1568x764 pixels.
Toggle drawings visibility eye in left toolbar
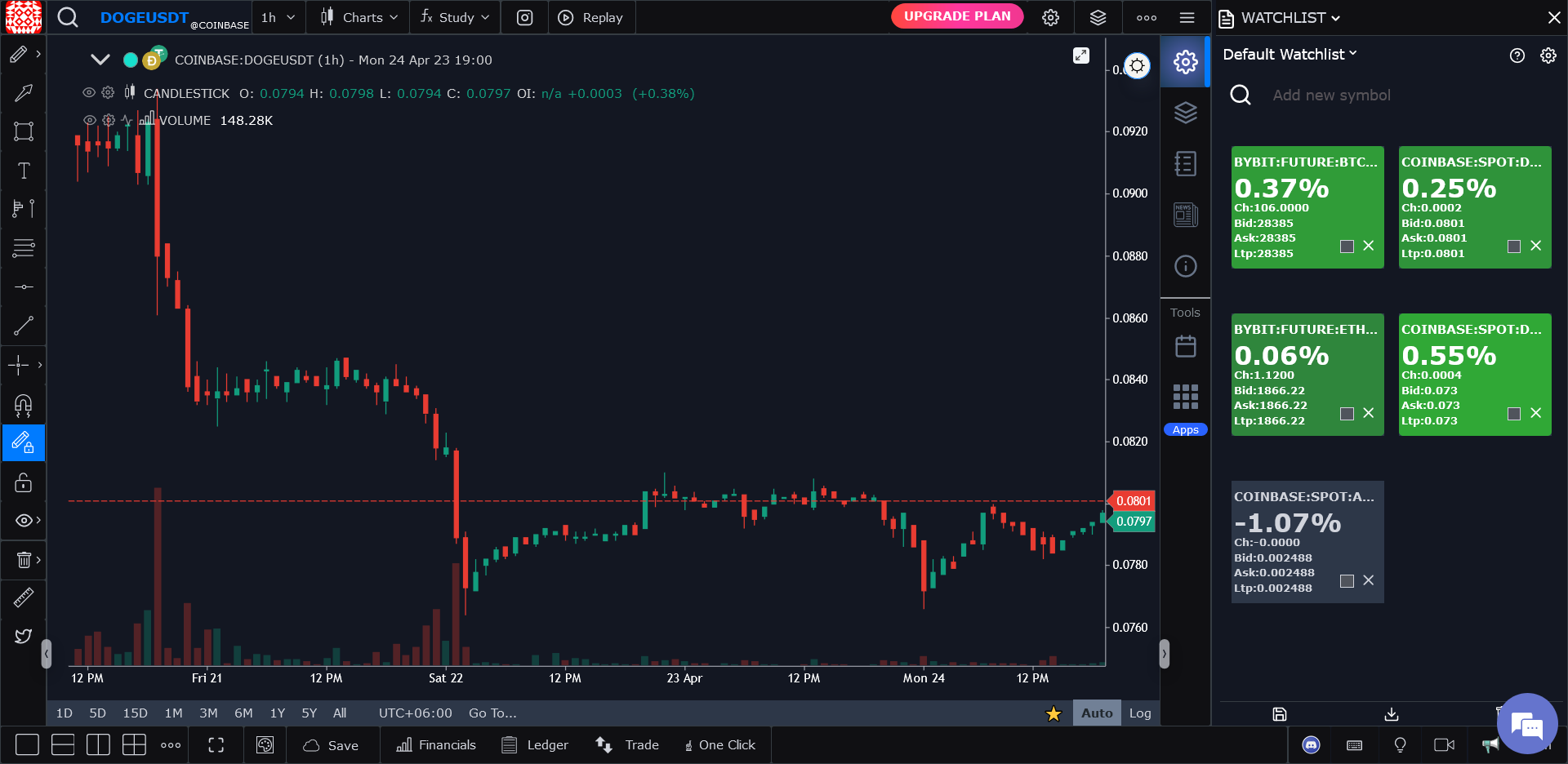(24, 520)
